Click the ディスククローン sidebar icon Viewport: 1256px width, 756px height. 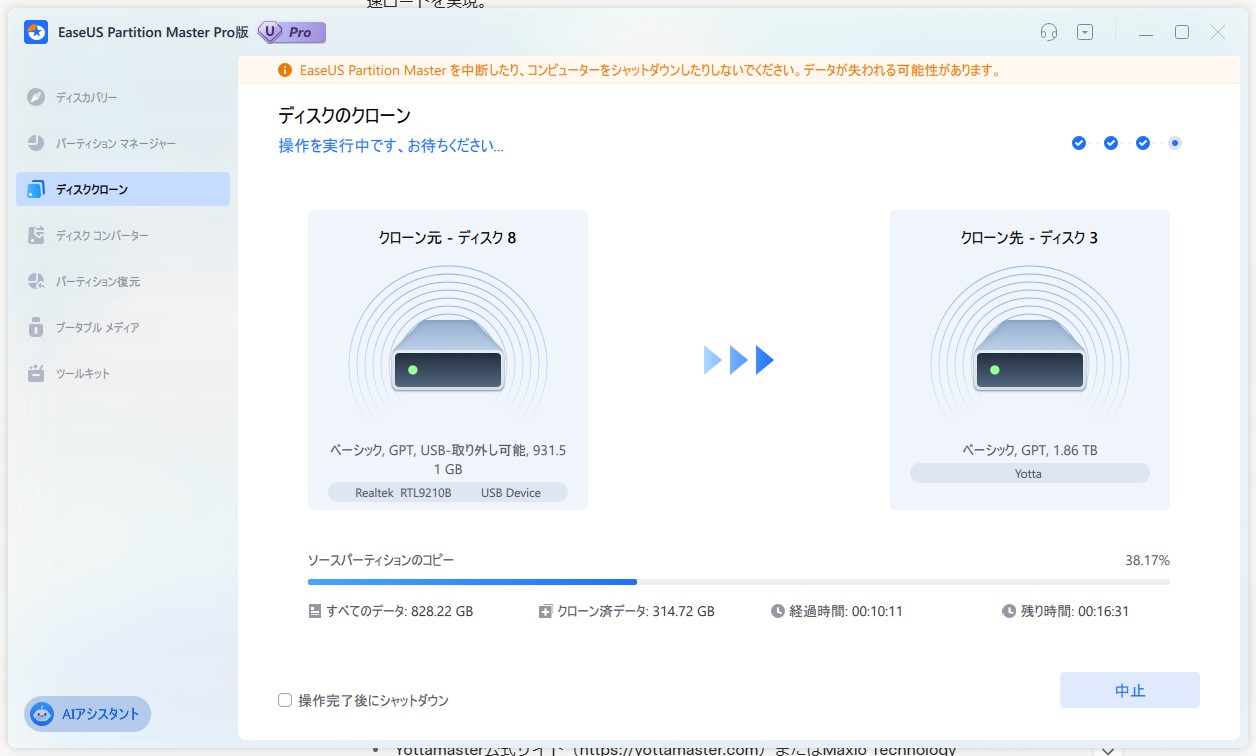[x=36, y=189]
